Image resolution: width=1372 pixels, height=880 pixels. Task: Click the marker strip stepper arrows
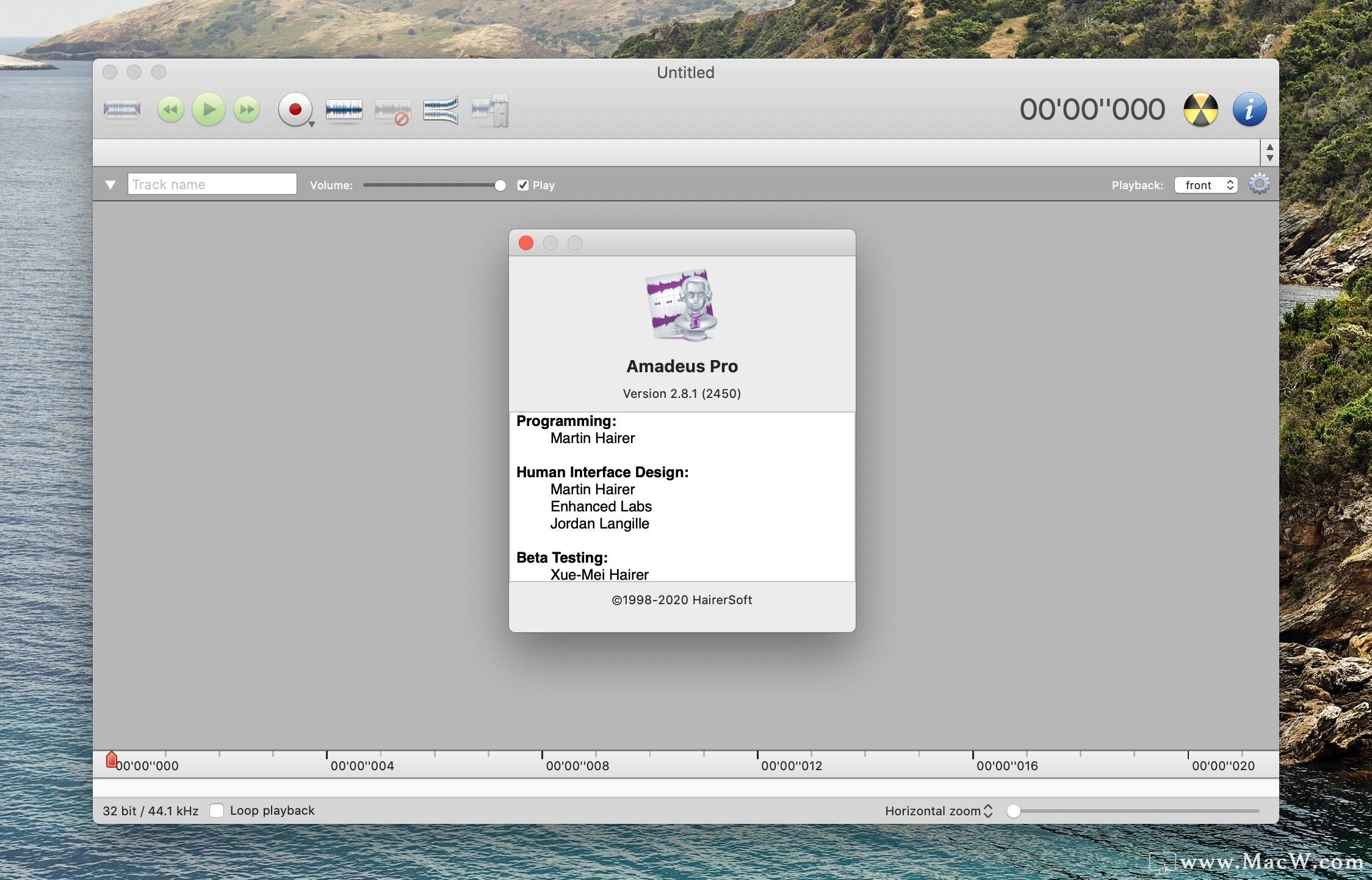tap(1269, 153)
